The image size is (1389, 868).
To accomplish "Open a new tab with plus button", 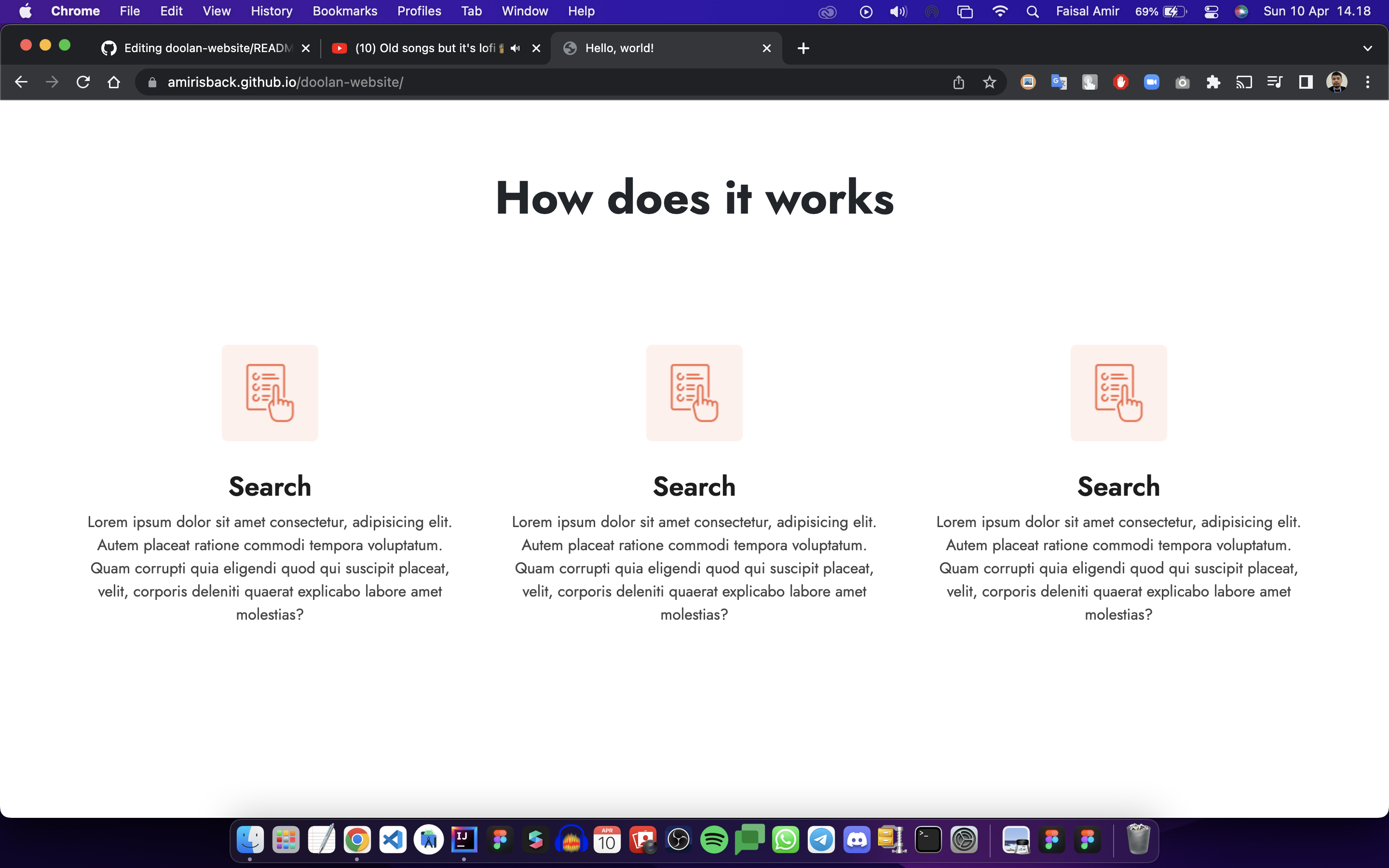I will pyautogui.click(x=803, y=48).
